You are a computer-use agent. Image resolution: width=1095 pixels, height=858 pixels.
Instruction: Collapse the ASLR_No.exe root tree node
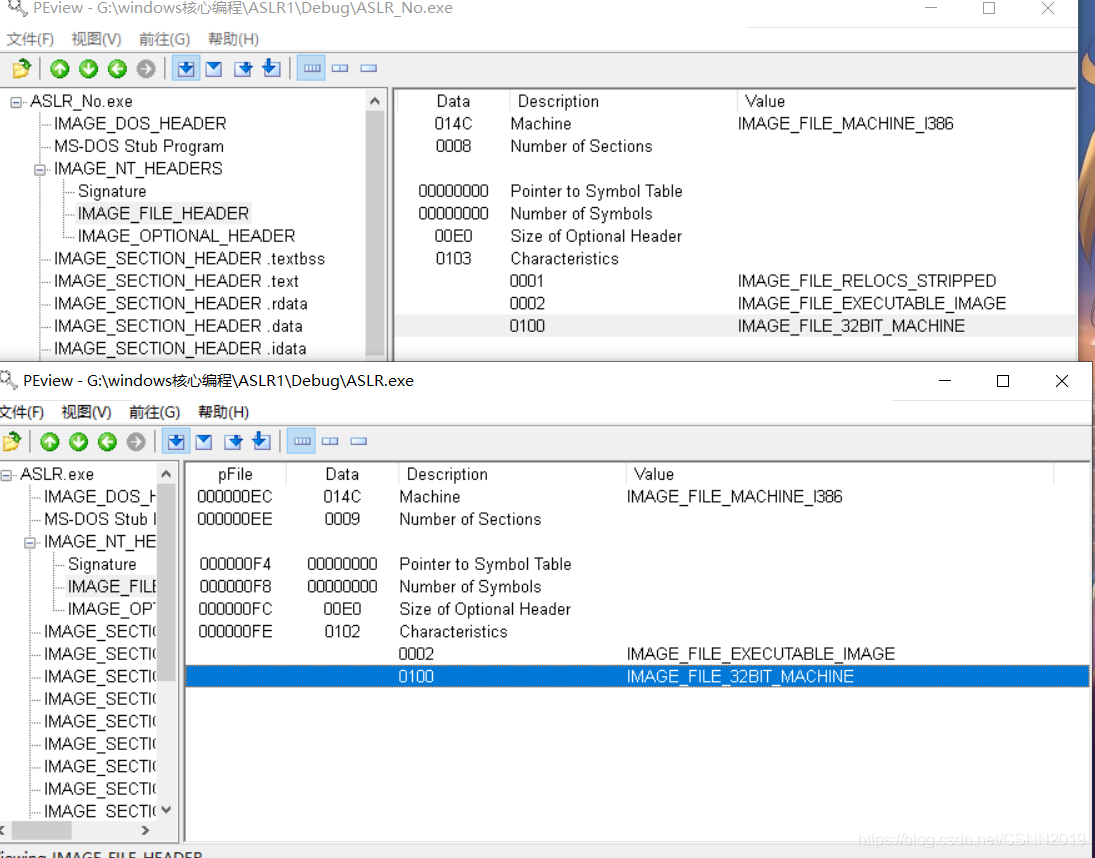point(16,102)
